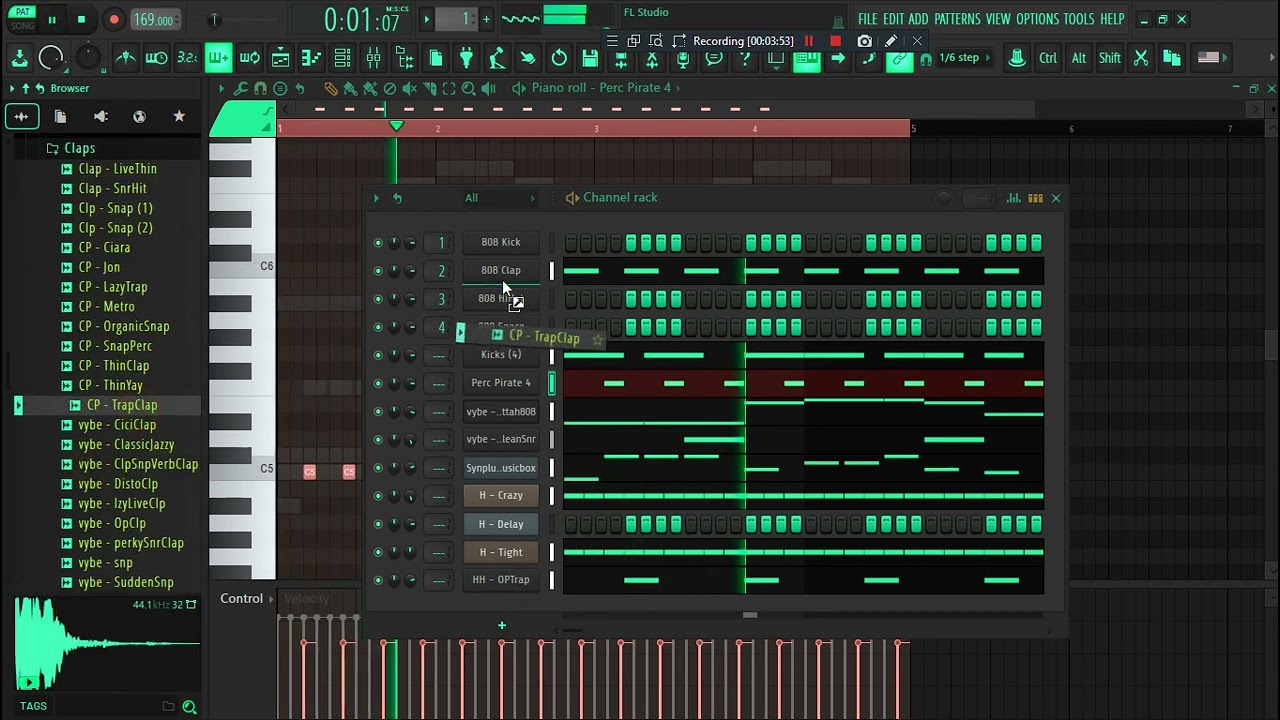
Task: Toggle the SONG mode button
Action: [22, 25]
